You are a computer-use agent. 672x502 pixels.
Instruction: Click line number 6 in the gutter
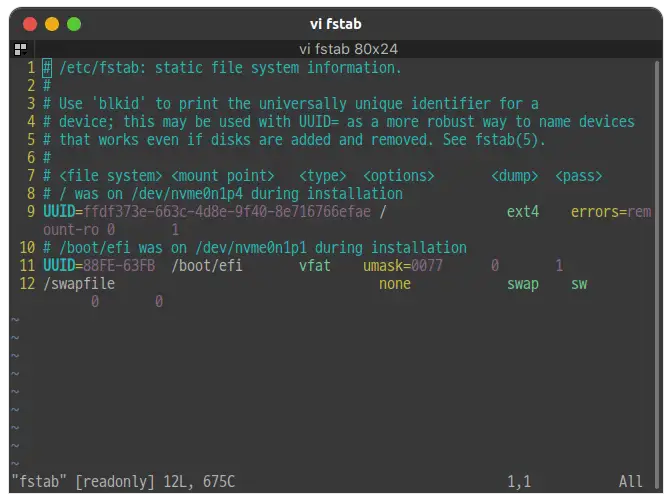[31, 158]
